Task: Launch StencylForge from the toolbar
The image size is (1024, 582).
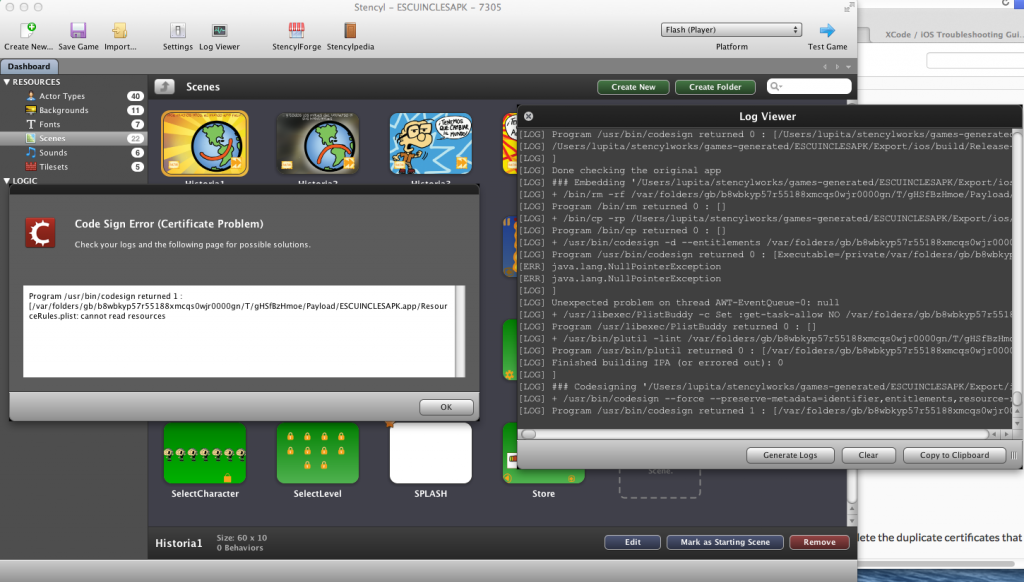Action: [x=296, y=30]
